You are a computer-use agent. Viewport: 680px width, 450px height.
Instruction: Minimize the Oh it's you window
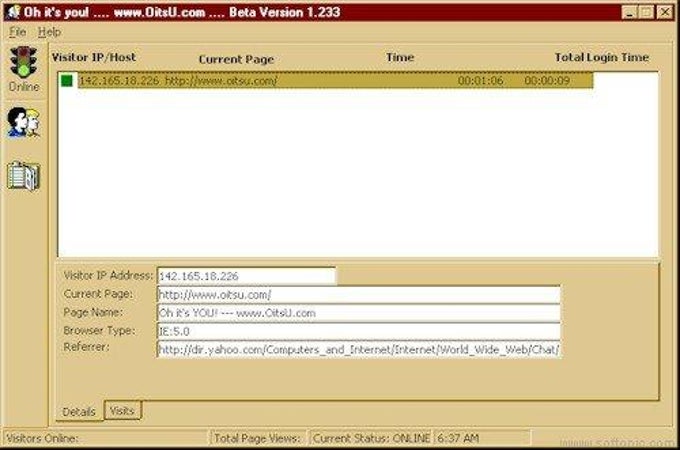click(630, 12)
